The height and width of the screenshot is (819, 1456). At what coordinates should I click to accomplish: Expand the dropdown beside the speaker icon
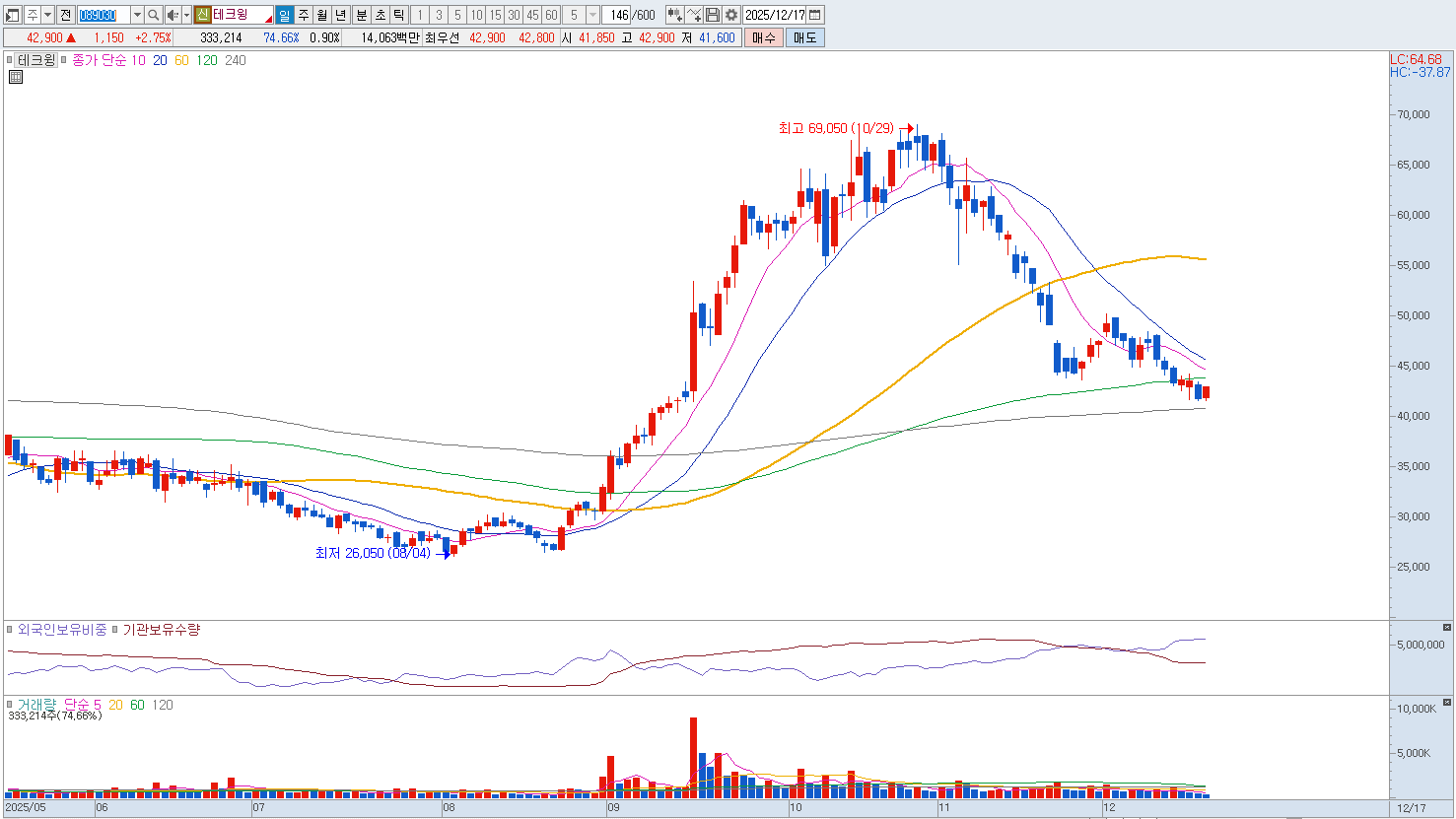(186, 15)
